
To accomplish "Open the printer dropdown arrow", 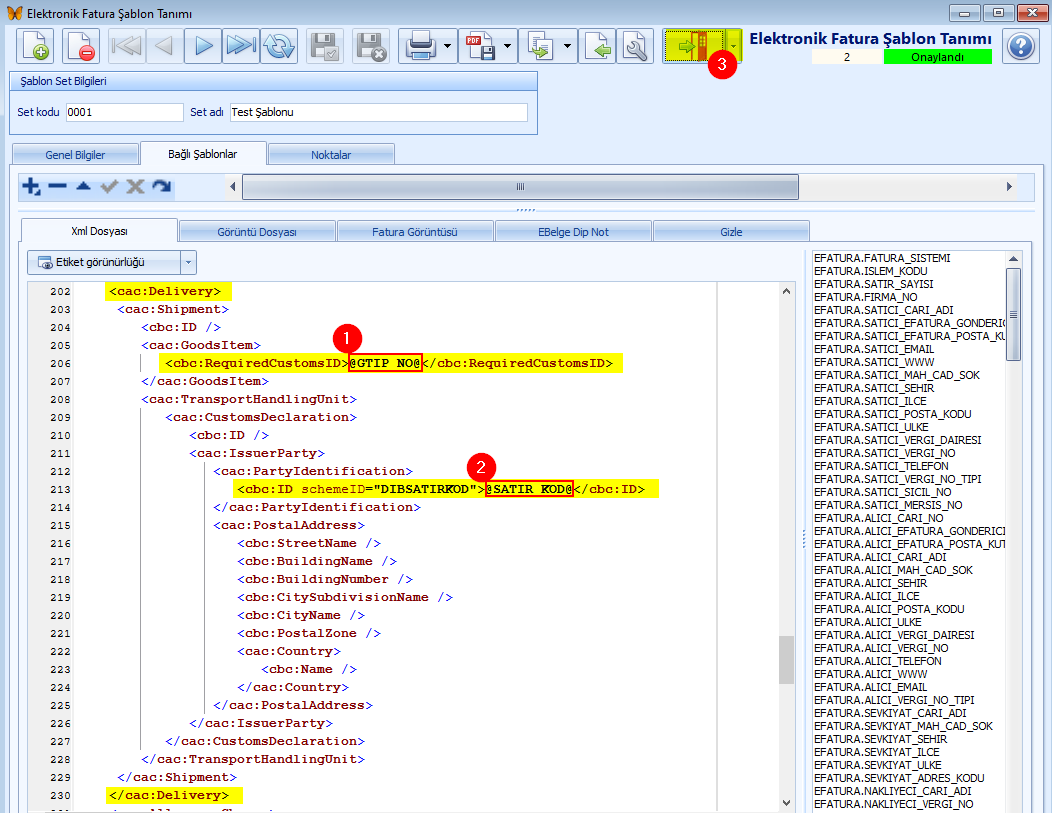I will [x=448, y=46].
